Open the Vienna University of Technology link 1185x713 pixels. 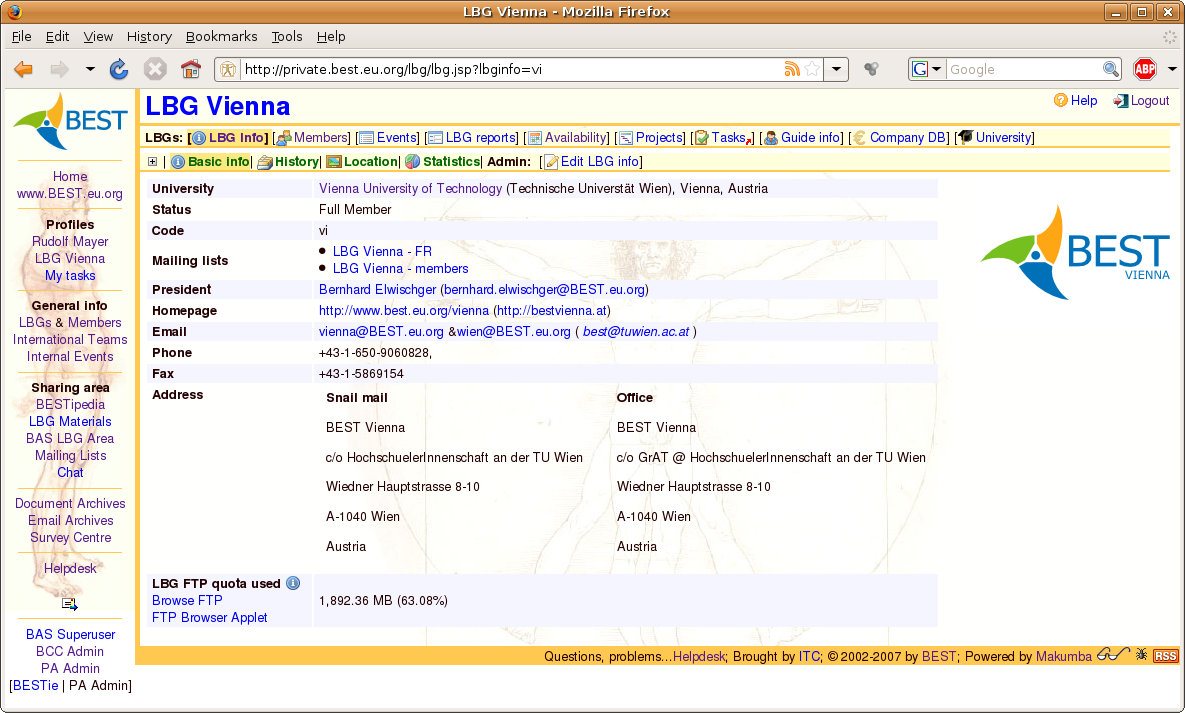pyautogui.click(x=410, y=188)
